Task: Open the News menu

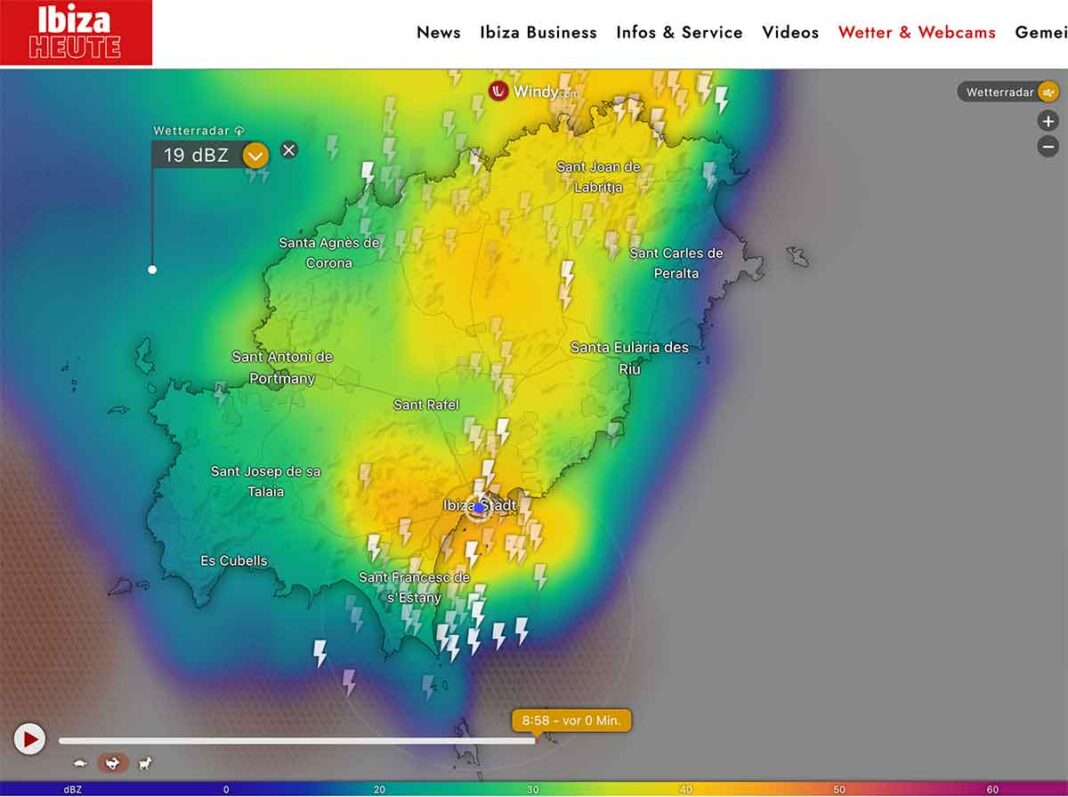Action: pyautogui.click(x=438, y=32)
